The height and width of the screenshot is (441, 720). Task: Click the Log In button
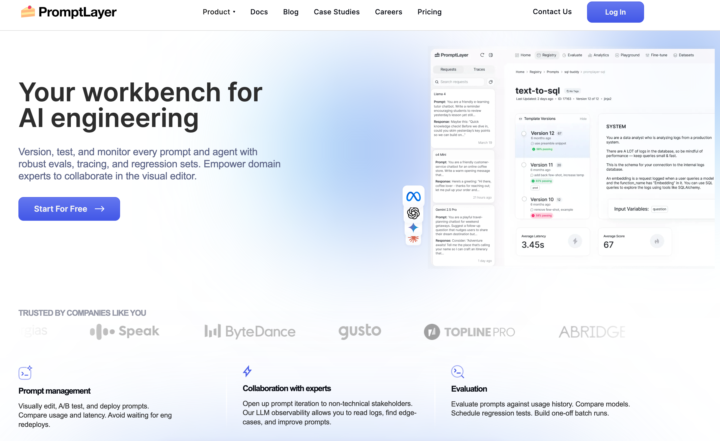pos(615,12)
